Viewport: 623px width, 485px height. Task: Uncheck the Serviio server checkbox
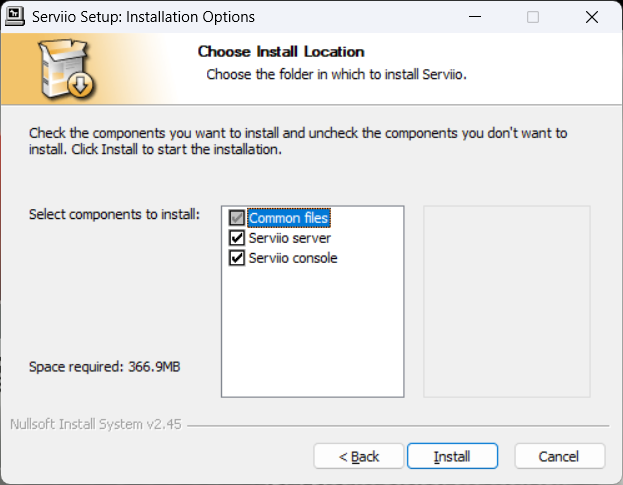coord(237,238)
